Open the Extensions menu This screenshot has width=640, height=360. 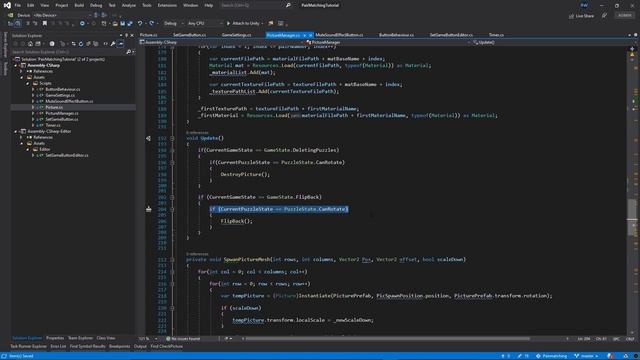(x=167, y=5)
